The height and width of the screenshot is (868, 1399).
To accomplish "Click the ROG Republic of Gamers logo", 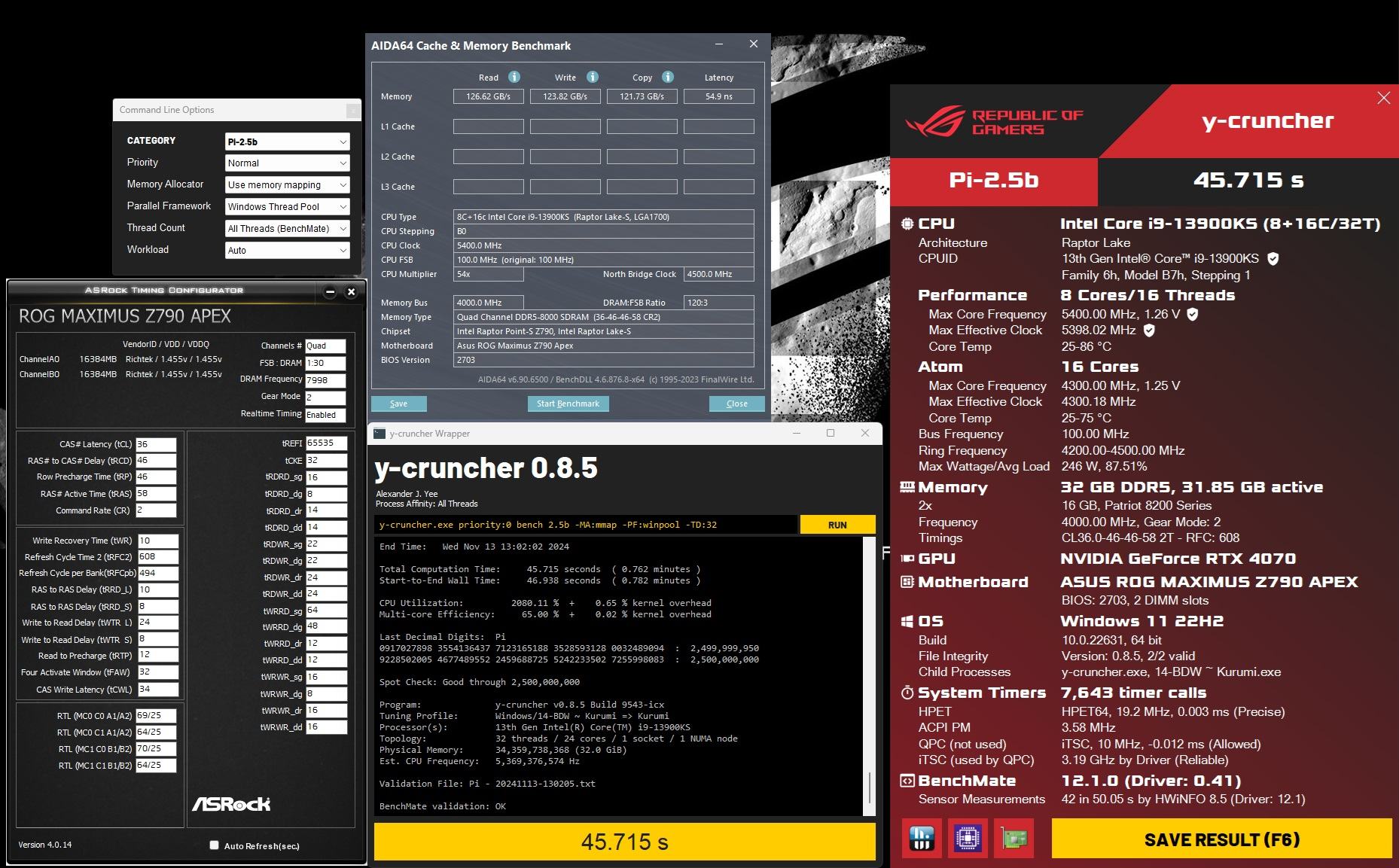I will tap(994, 121).
